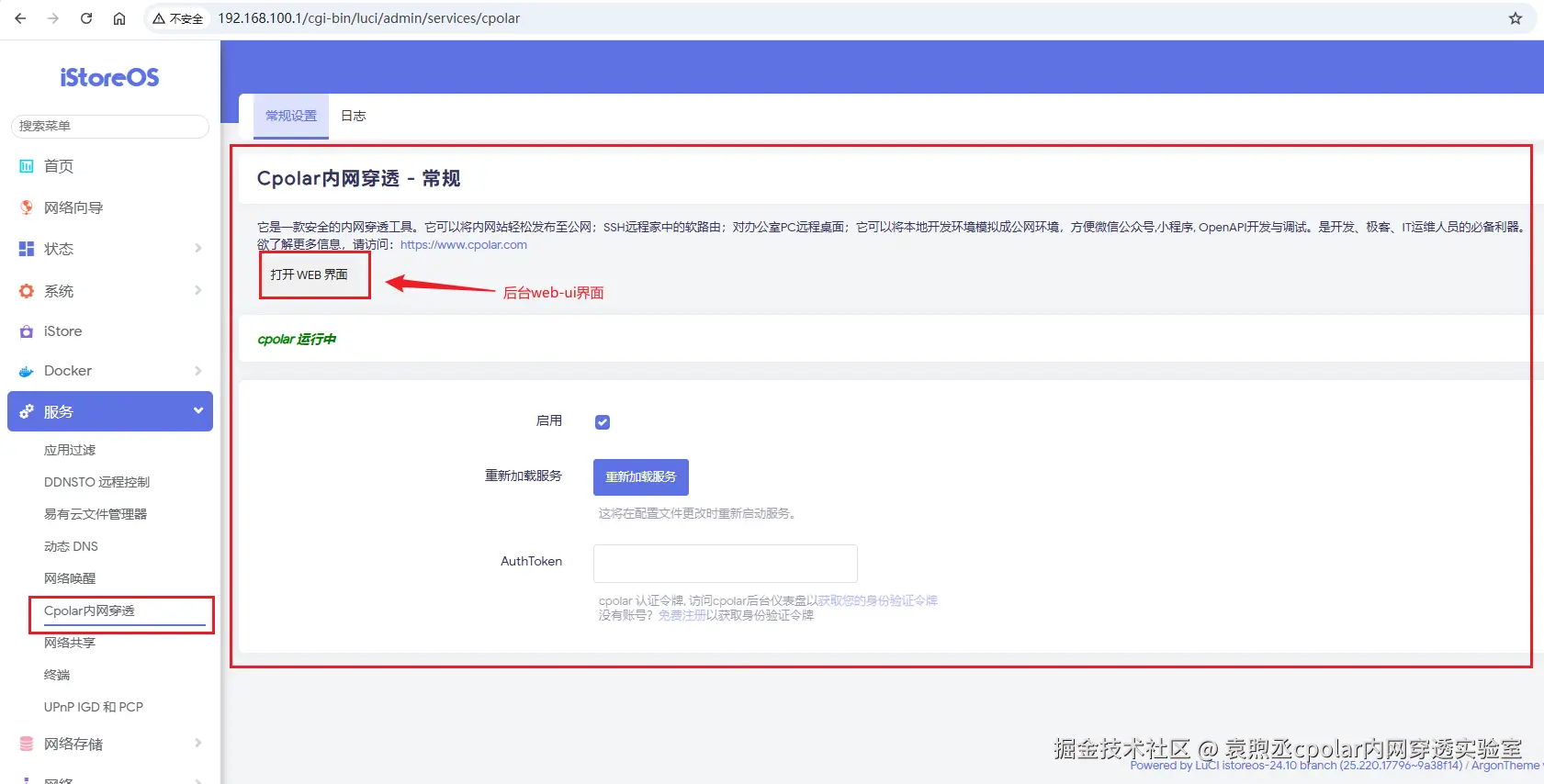1544x784 pixels.
Task: Toggle the 启用 checkbox
Action: click(603, 422)
